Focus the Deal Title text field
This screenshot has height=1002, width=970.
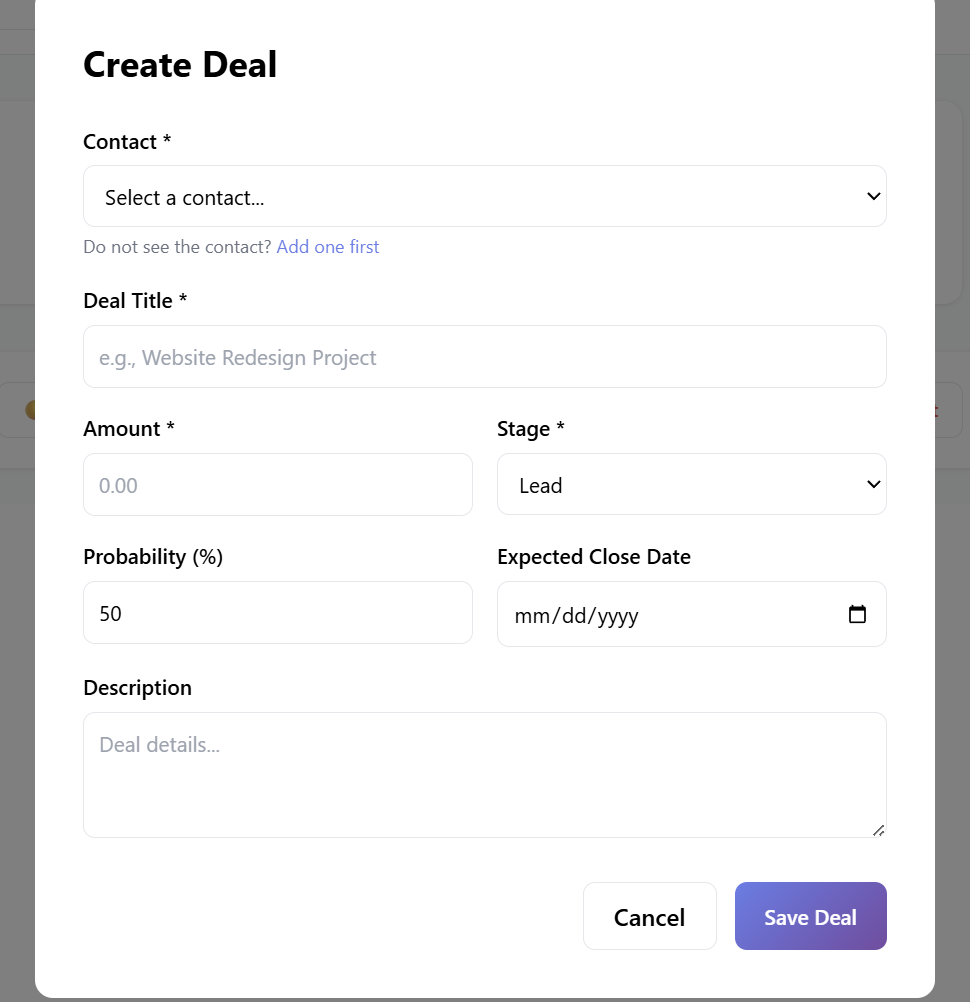(484, 357)
